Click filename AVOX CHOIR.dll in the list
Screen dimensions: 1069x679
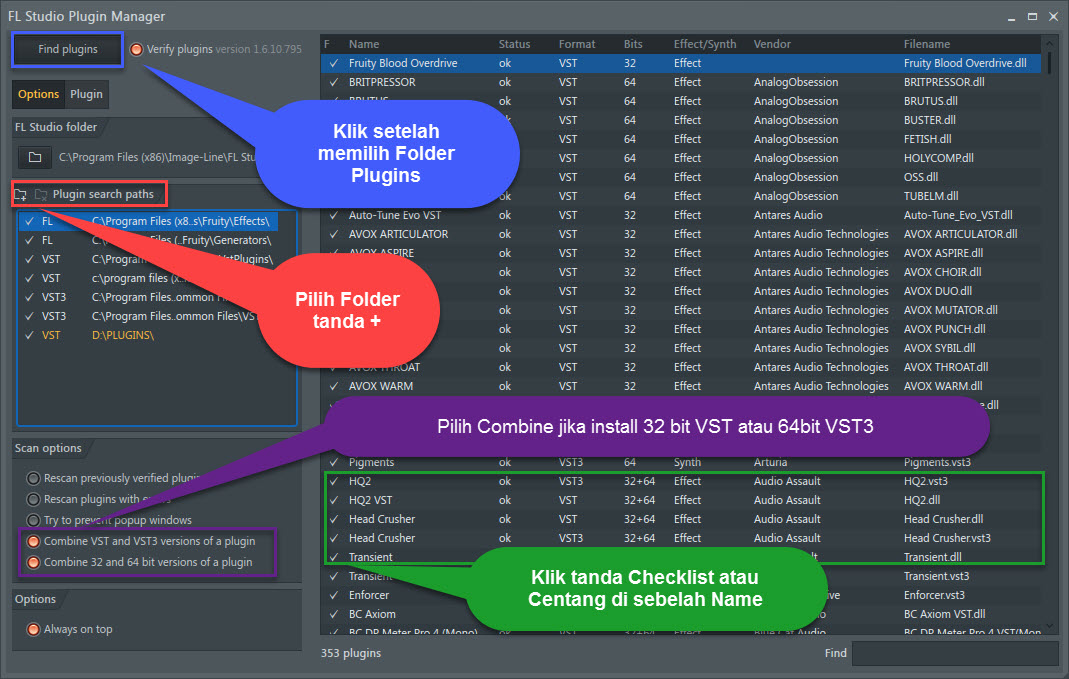click(x=942, y=272)
